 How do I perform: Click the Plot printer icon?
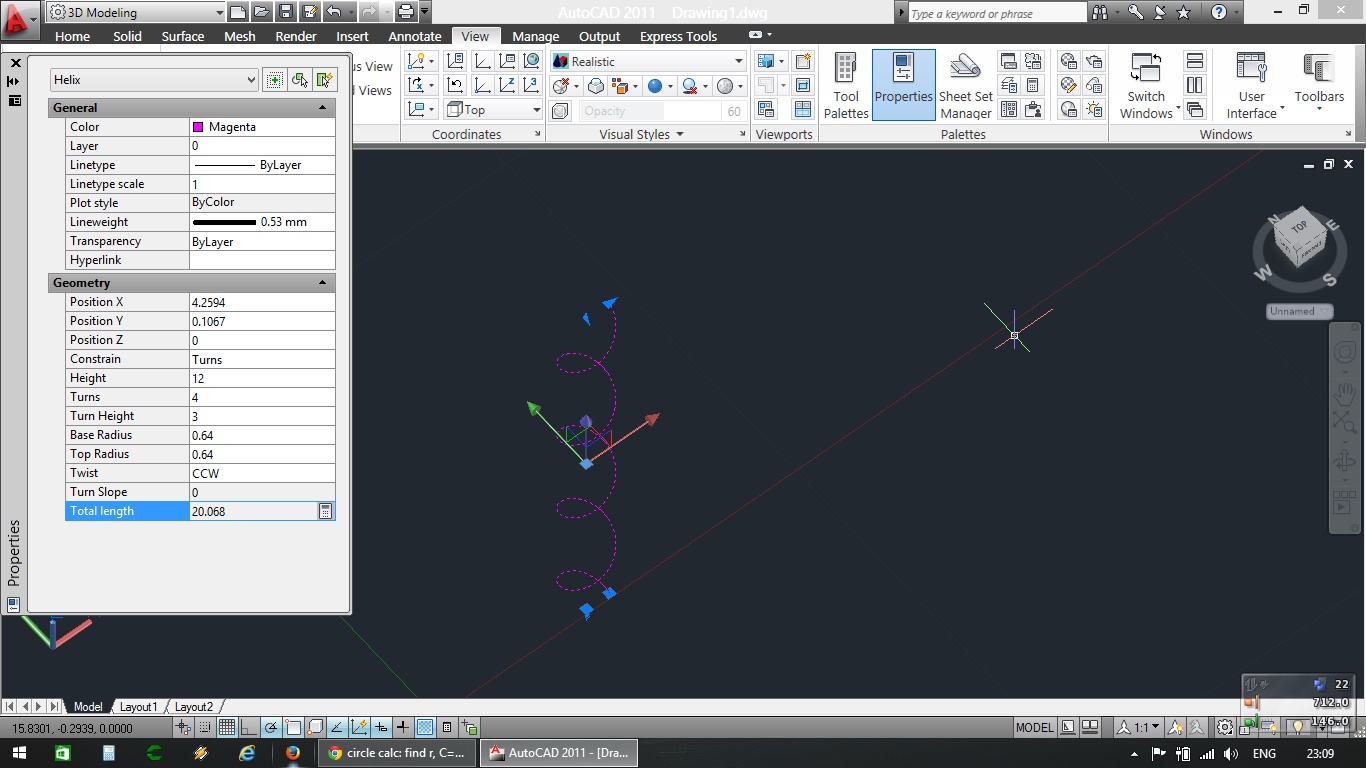[x=405, y=12]
